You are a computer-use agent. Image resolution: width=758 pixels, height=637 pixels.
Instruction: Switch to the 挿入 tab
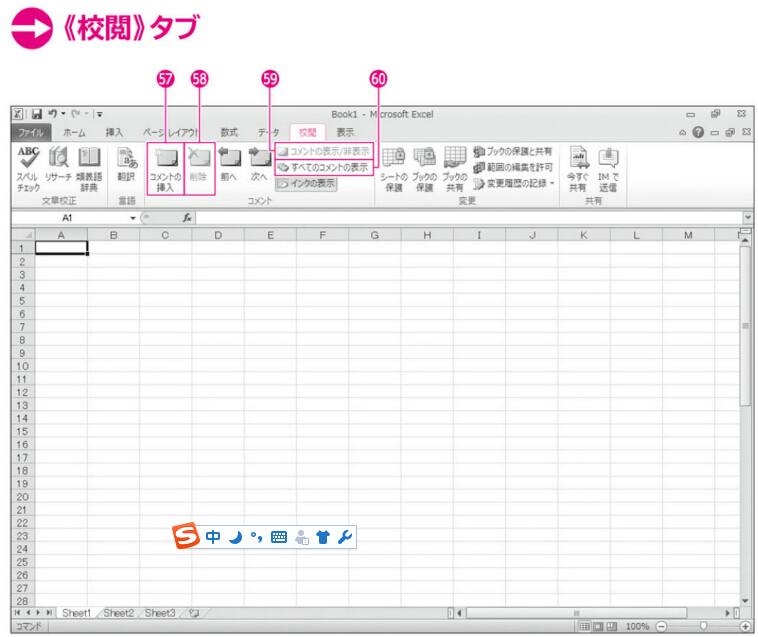tap(114, 132)
